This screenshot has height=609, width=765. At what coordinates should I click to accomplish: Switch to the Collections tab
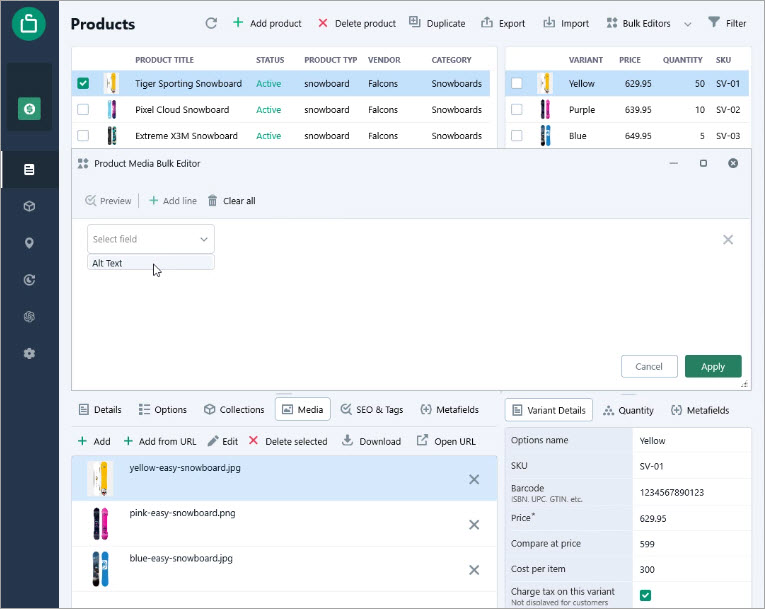(234, 409)
